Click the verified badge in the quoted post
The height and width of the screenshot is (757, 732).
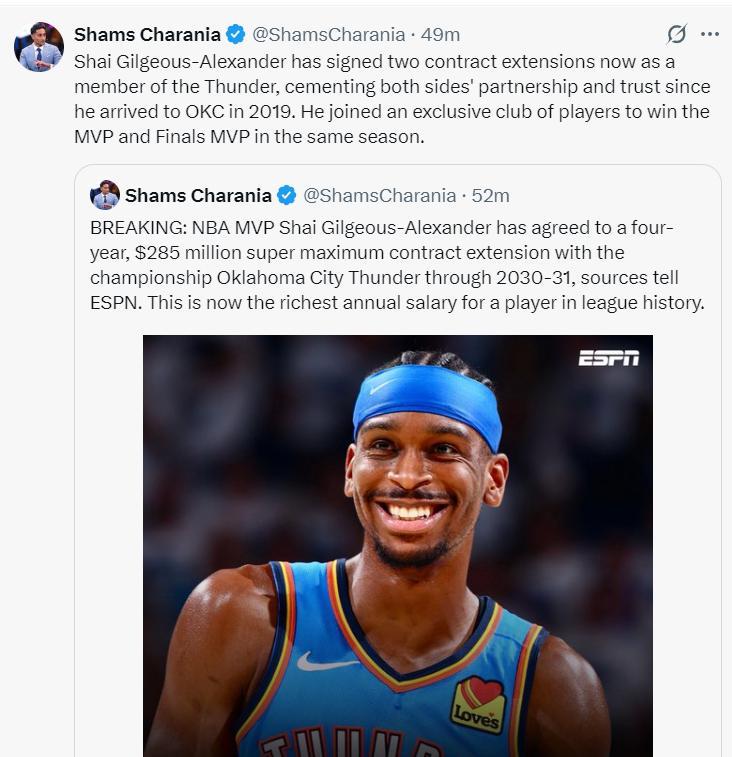click(286, 194)
